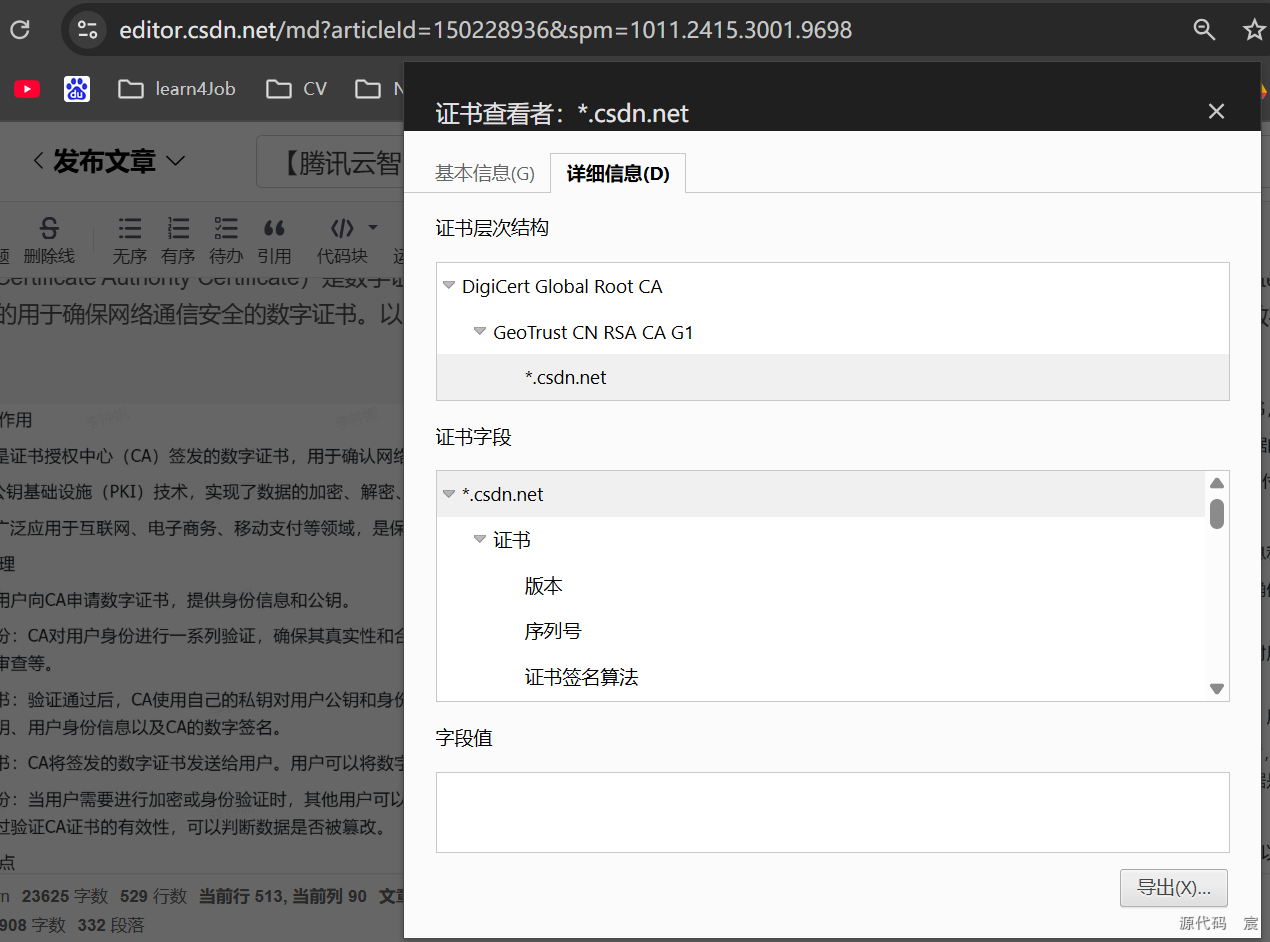
Task: Click the browser address bar URL
Action: point(485,30)
